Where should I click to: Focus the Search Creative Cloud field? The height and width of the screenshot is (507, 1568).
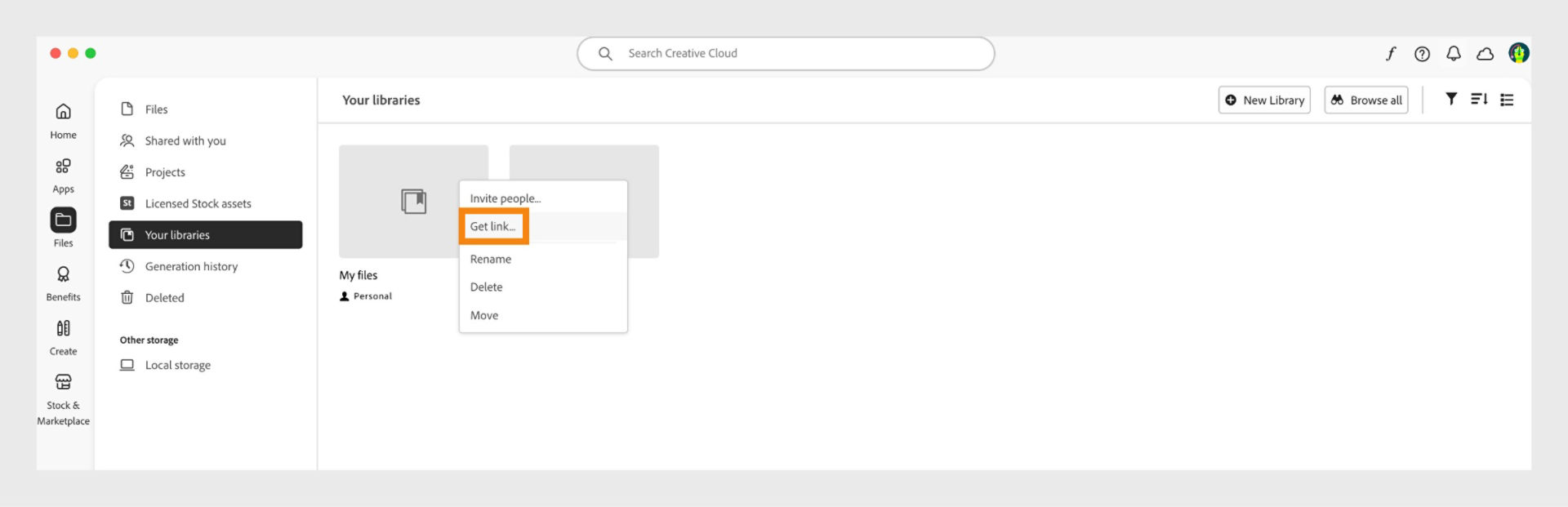(786, 53)
